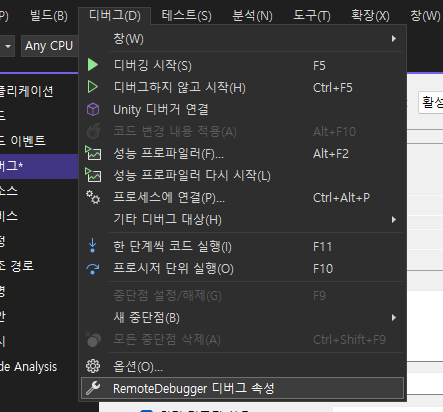This screenshot has width=443, height=412.
Task: Open RemoteDebugger 디버그 속성 entry
Action: [x=242, y=388]
